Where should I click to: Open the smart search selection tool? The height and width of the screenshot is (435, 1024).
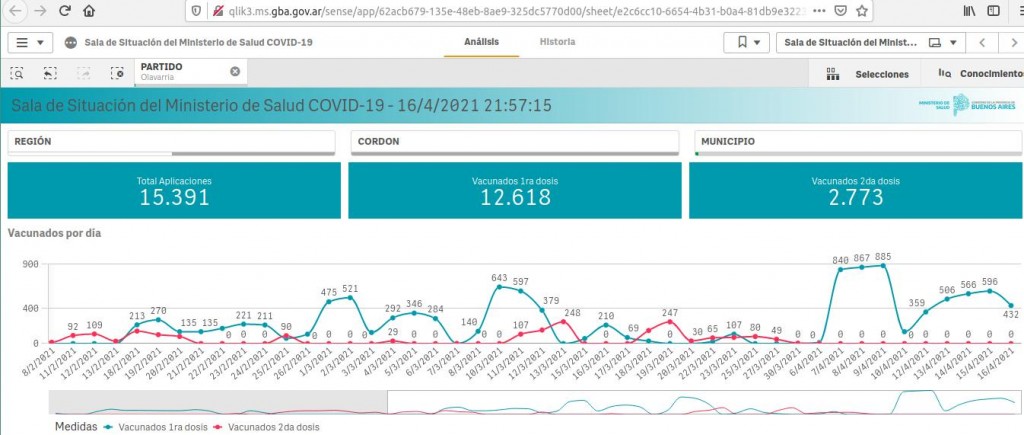click(x=17, y=73)
